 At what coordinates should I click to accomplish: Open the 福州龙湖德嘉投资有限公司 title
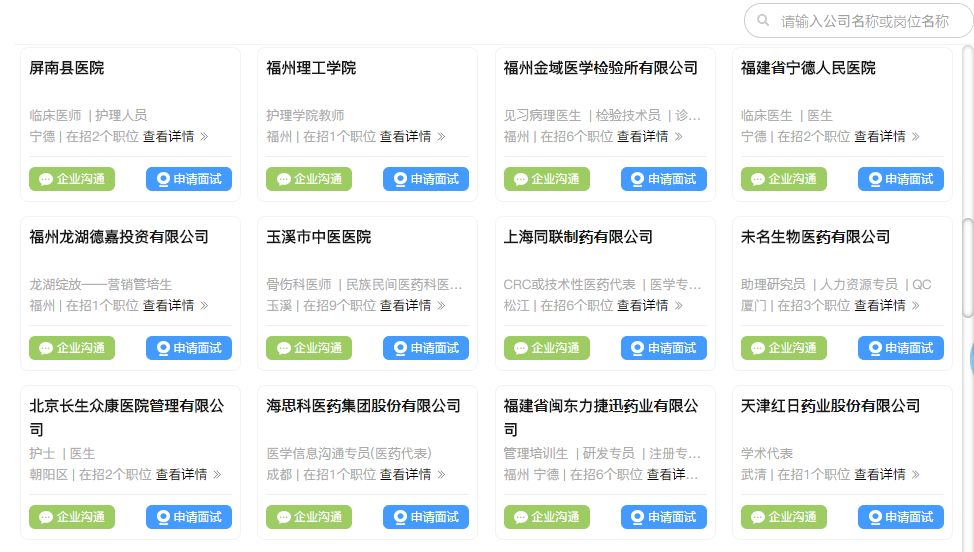[119, 237]
